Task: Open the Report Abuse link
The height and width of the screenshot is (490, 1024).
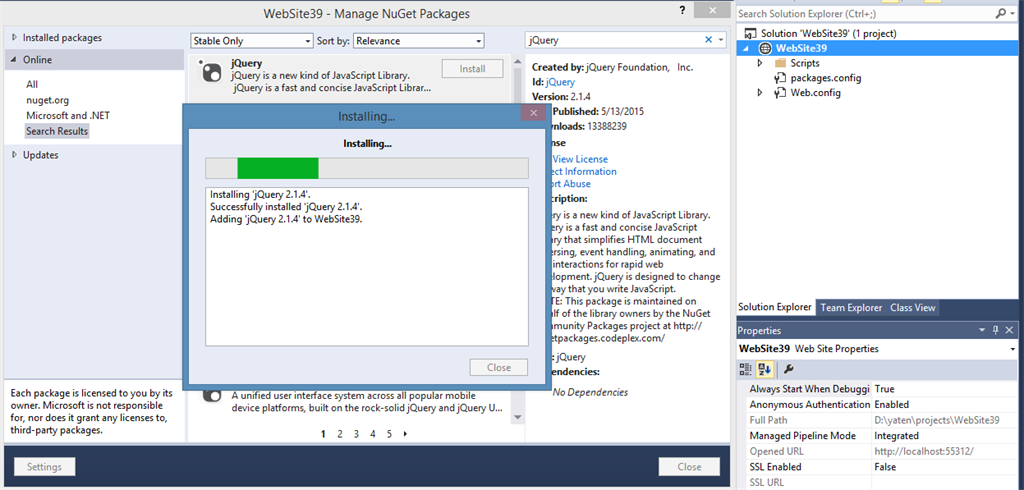Action: 570,184
